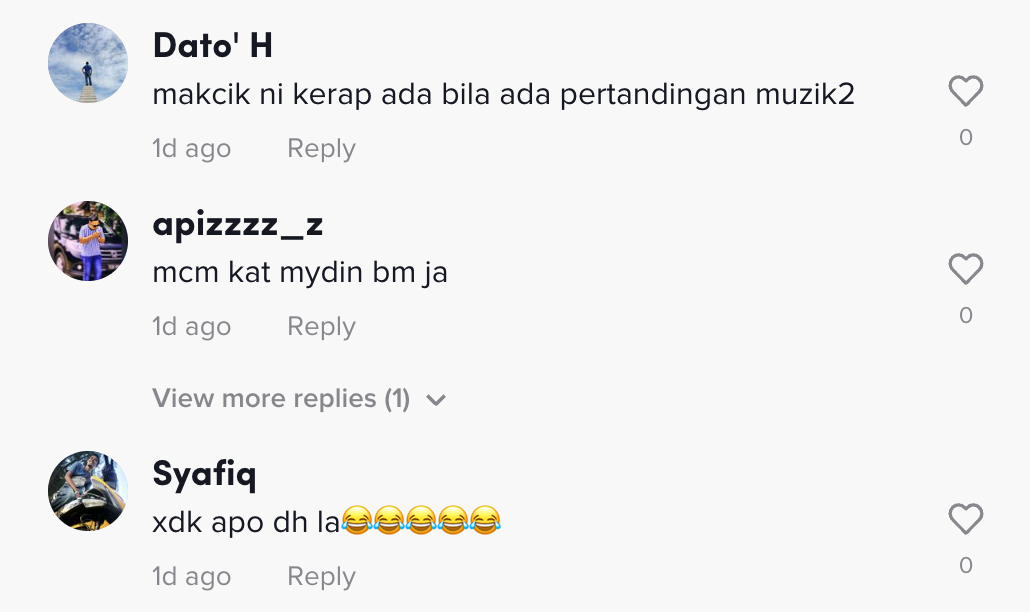This screenshot has width=1030, height=612.
Task: Click the chevron beside View more replies
Action: [x=435, y=400]
